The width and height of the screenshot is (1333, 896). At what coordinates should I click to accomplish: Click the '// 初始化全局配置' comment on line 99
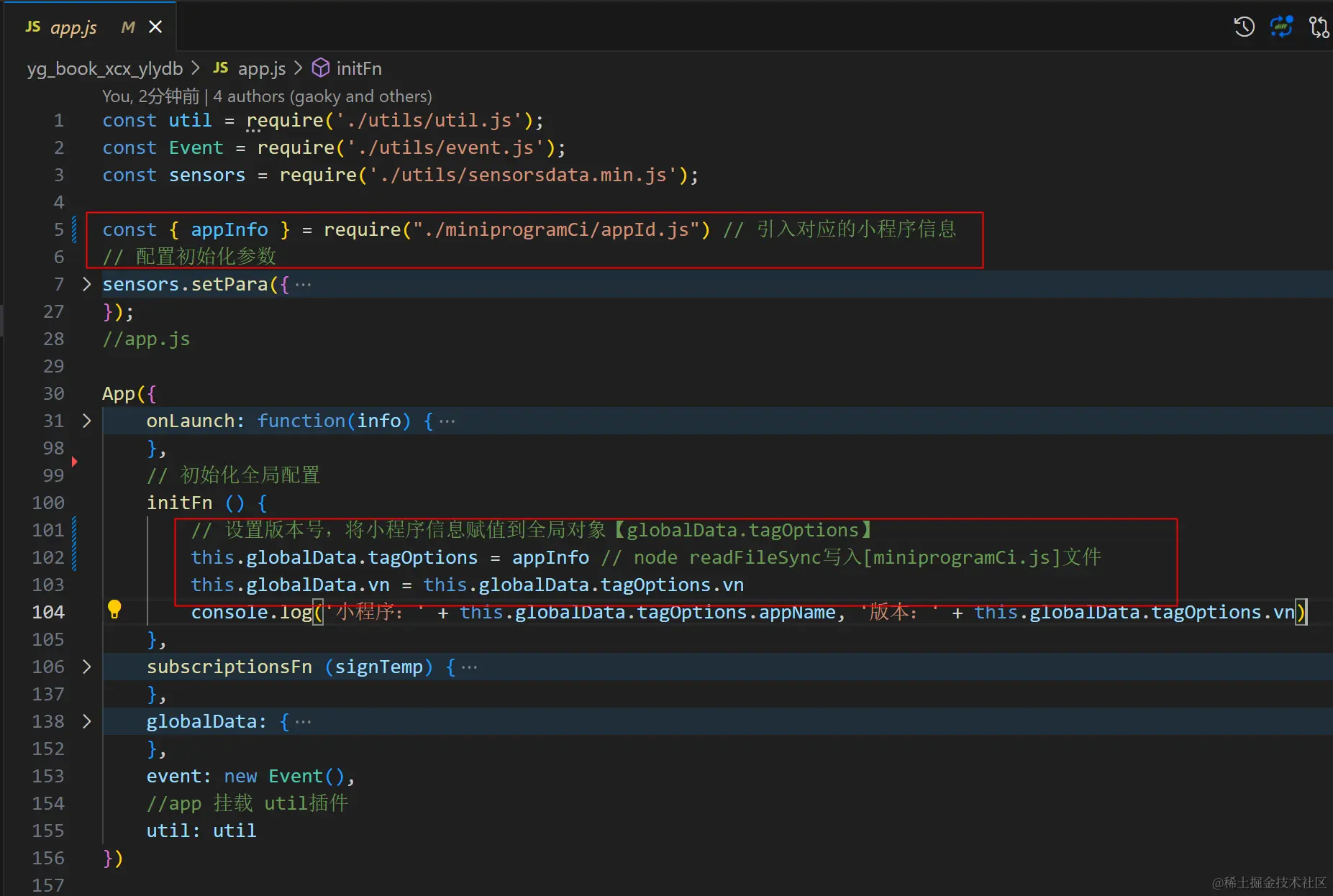[233, 475]
